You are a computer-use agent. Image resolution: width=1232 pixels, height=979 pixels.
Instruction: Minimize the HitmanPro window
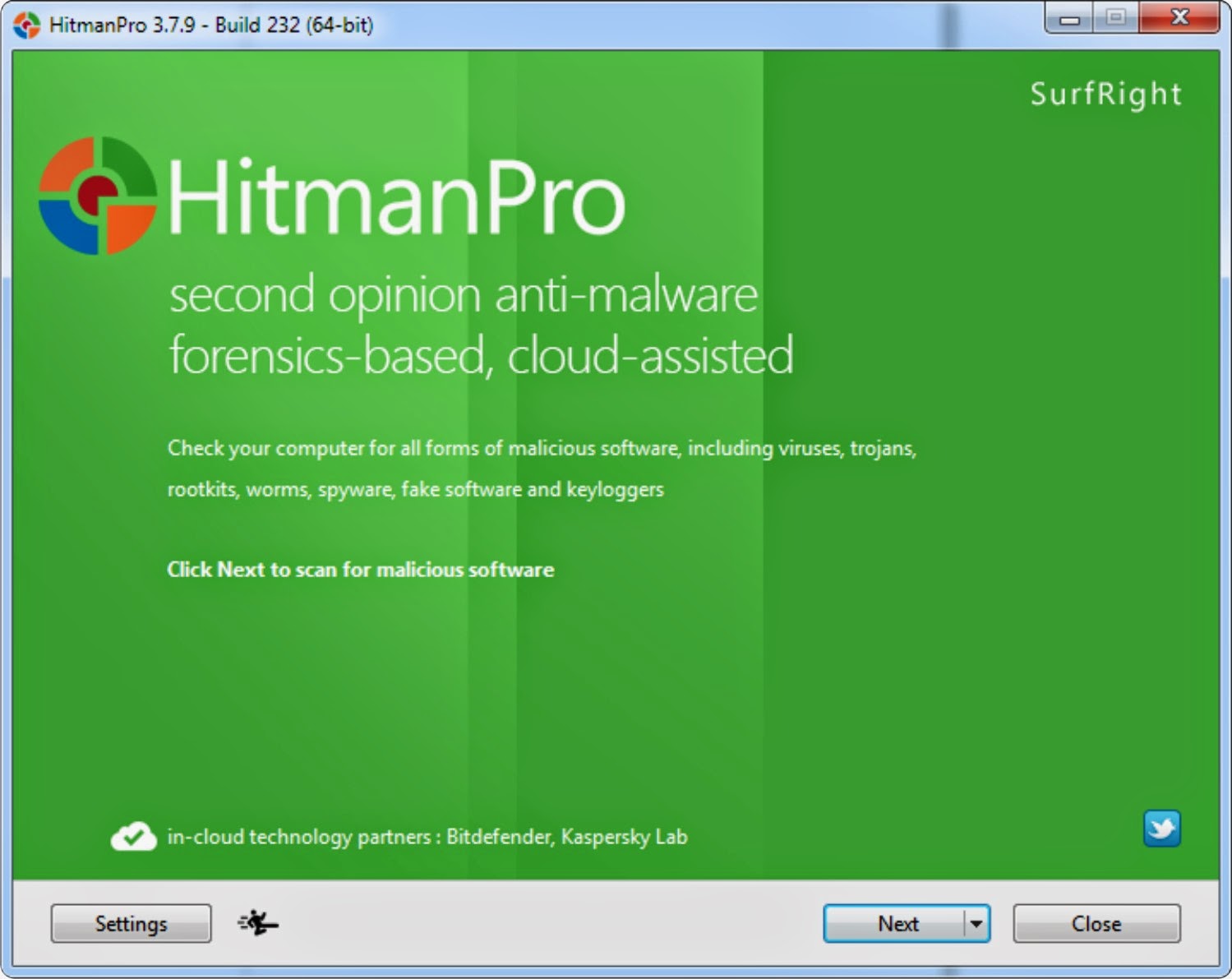tap(1069, 18)
